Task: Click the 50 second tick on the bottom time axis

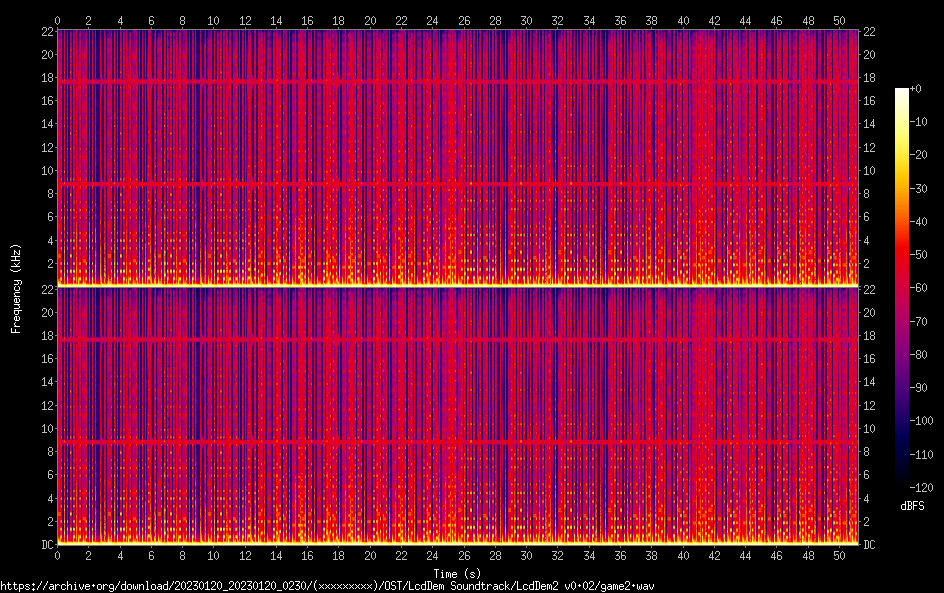Action: [839, 556]
